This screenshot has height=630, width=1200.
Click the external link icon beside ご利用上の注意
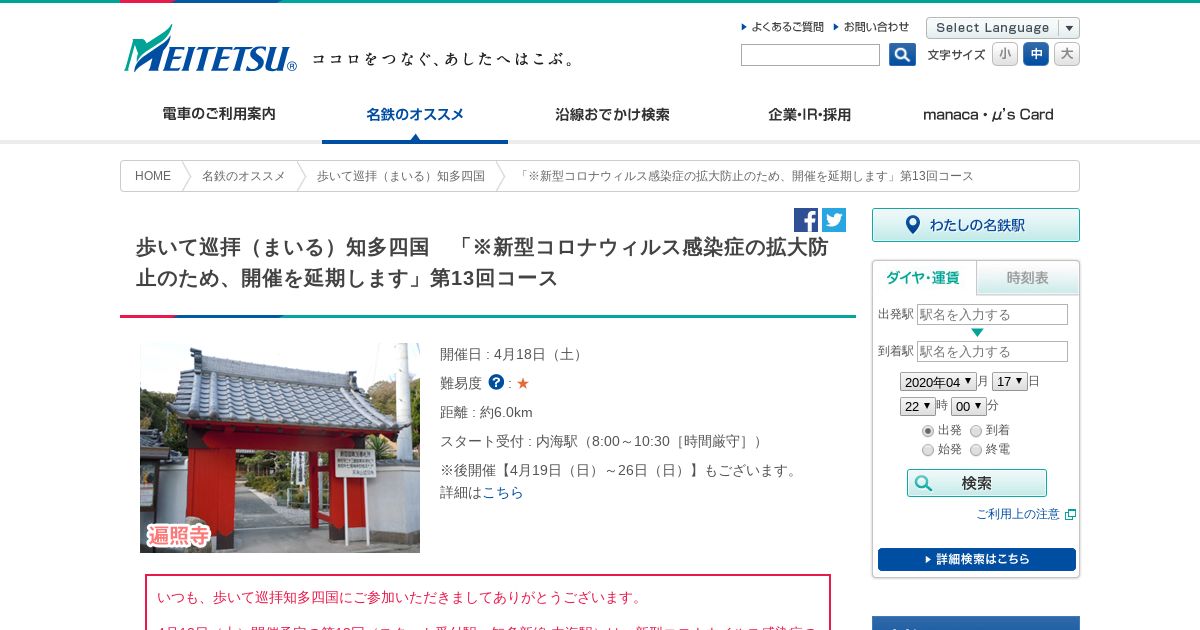pos(1070,514)
